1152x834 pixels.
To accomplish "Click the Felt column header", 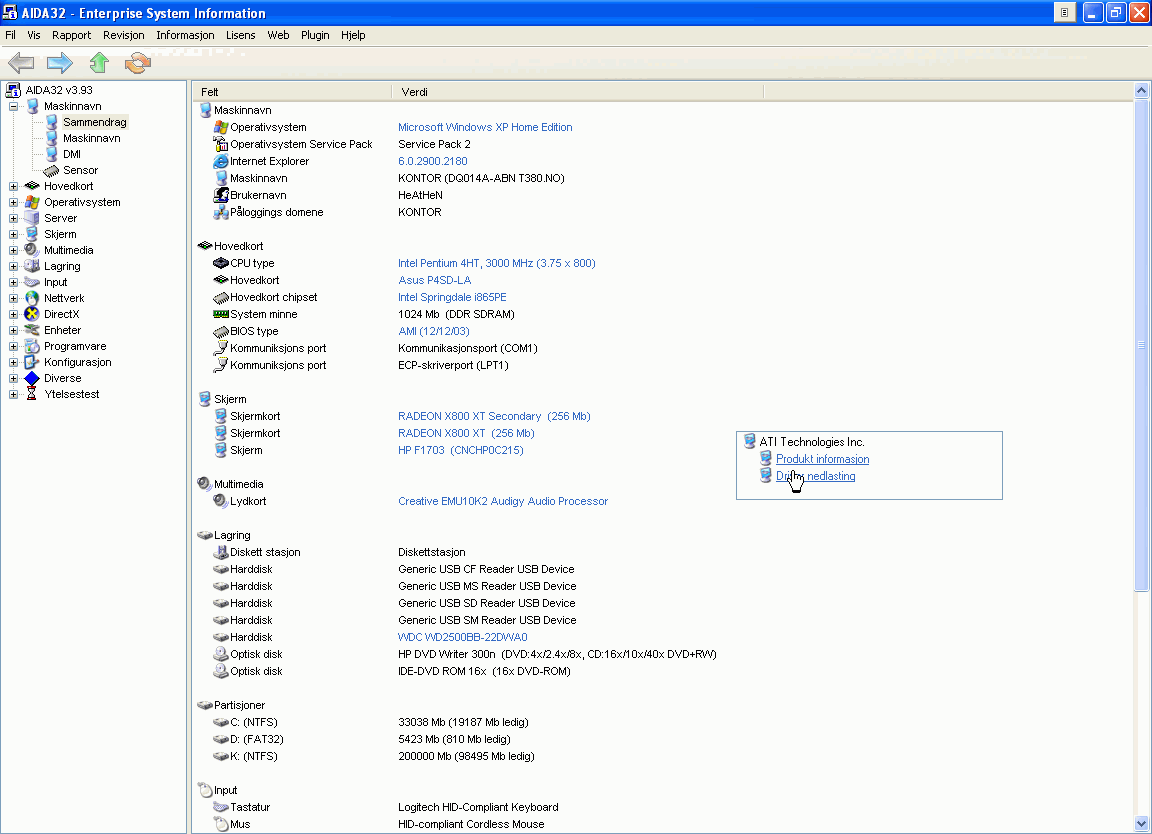I will coord(292,92).
